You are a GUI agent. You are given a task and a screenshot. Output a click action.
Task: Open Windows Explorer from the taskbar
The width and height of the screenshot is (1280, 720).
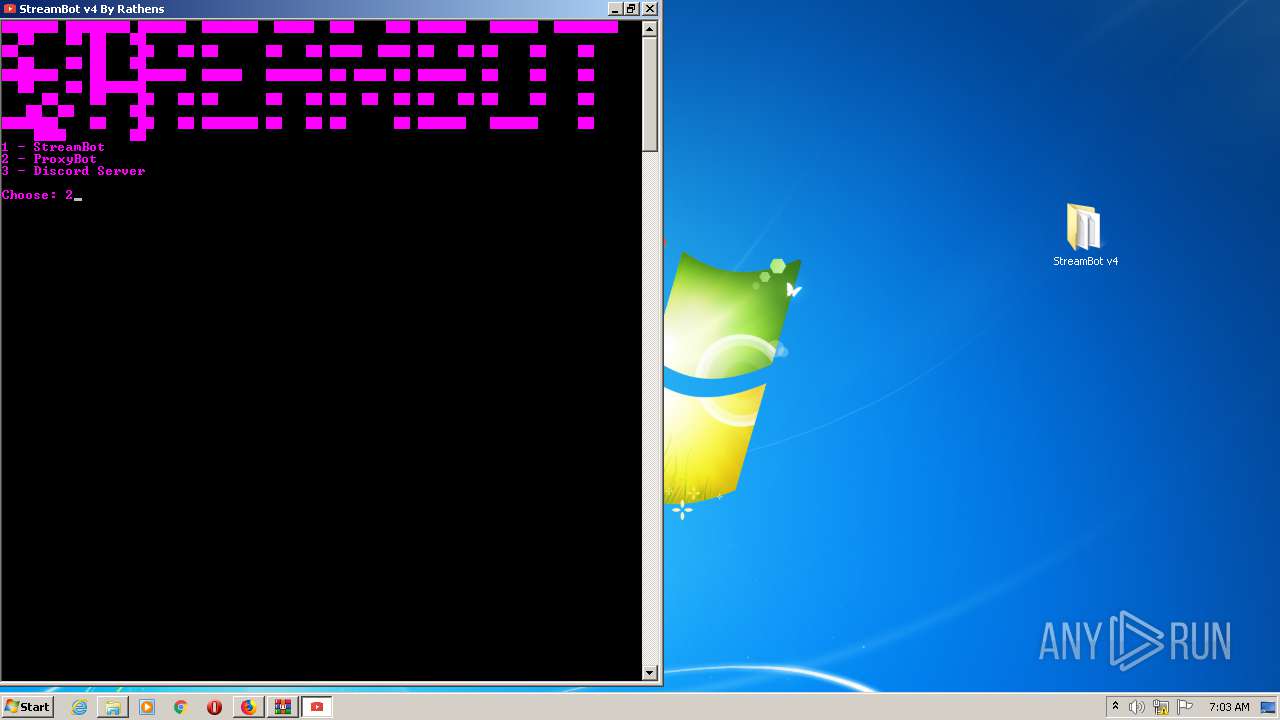(113, 707)
